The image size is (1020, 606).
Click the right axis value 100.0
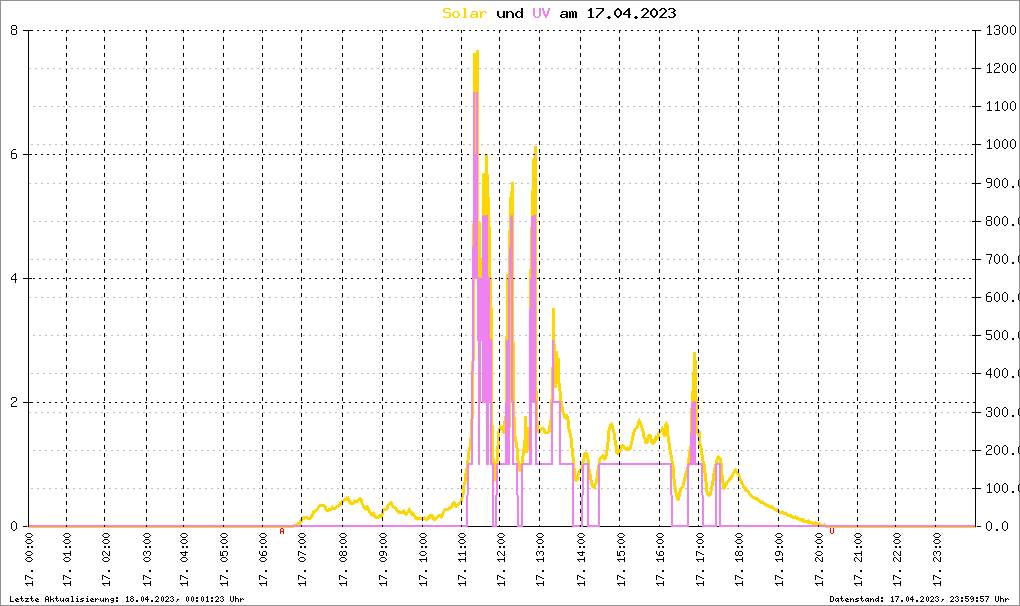[1002, 488]
